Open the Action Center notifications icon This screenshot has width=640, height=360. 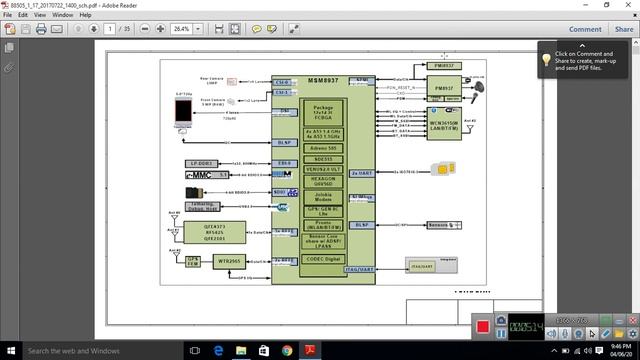(x=599, y=351)
